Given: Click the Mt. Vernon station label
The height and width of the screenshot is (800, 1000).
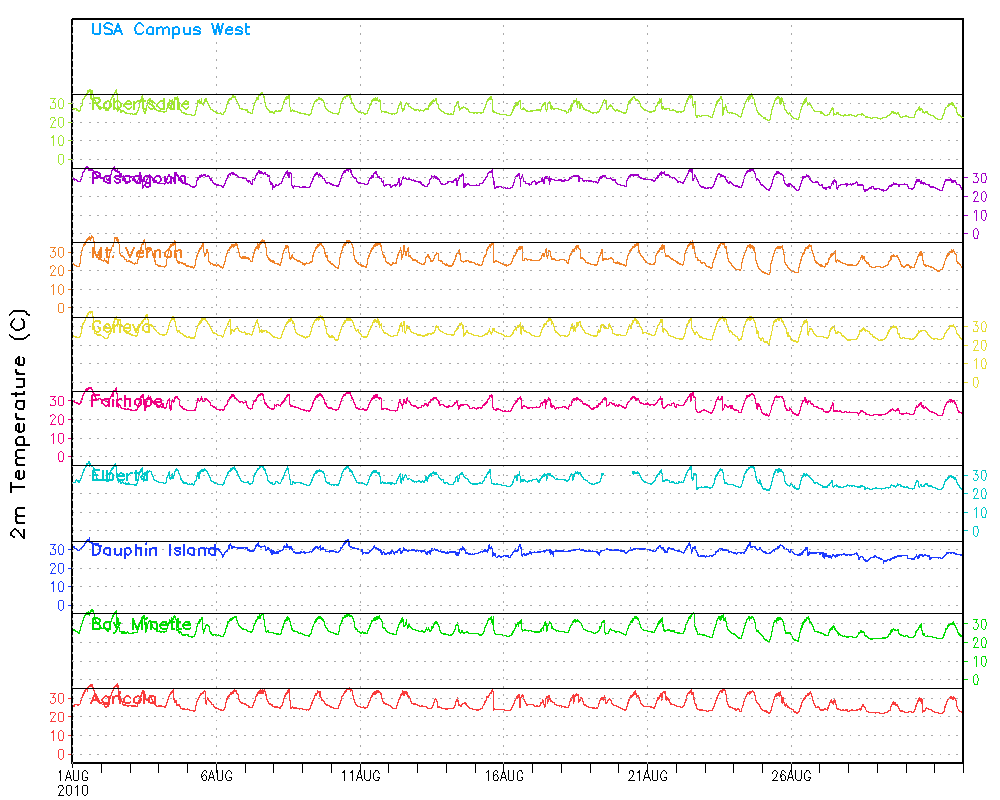Looking at the screenshot, I should pos(136,253).
